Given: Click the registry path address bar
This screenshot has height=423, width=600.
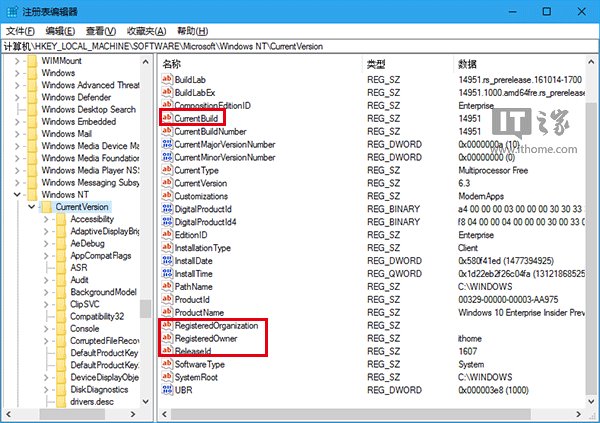Looking at the screenshot, I should coord(300,46).
